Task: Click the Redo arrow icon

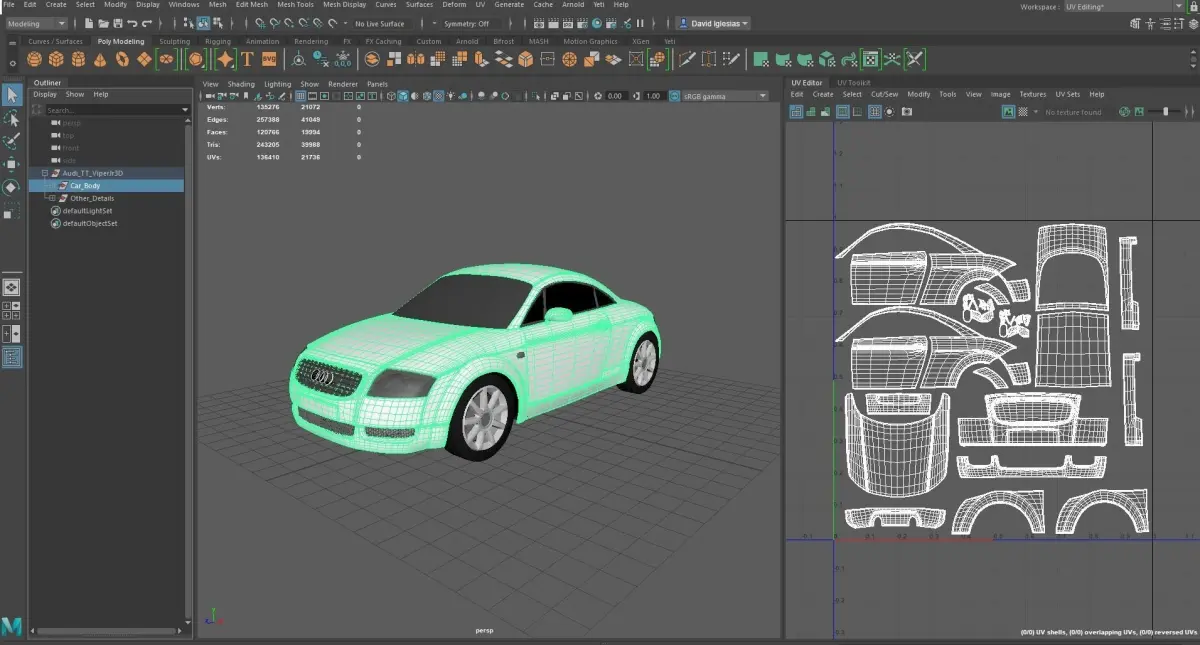Action: tap(148, 23)
